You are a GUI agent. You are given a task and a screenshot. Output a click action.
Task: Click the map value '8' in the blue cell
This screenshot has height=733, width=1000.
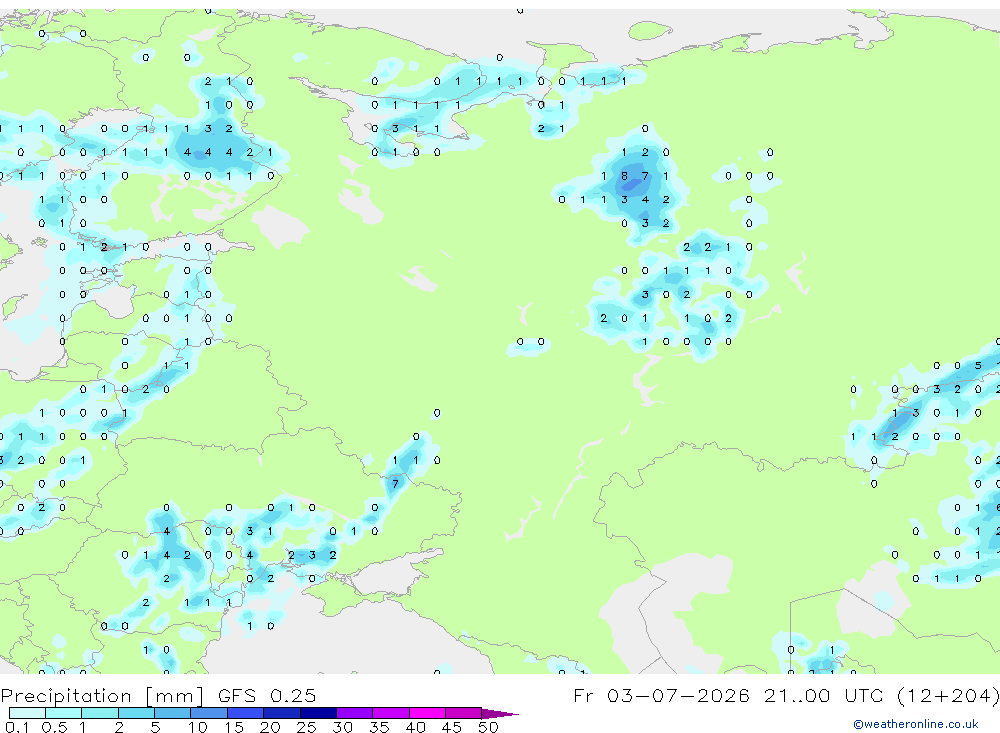[624, 176]
